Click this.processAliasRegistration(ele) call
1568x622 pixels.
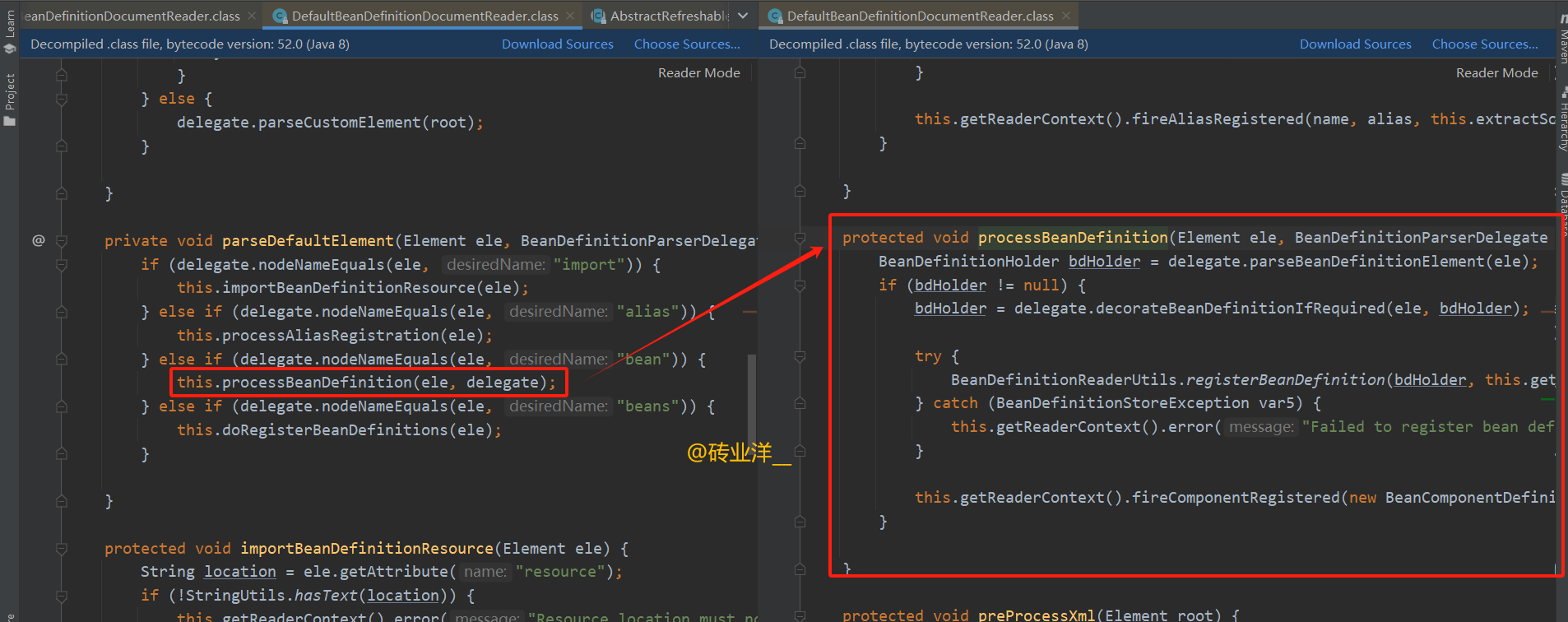click(x=335, y=336)
